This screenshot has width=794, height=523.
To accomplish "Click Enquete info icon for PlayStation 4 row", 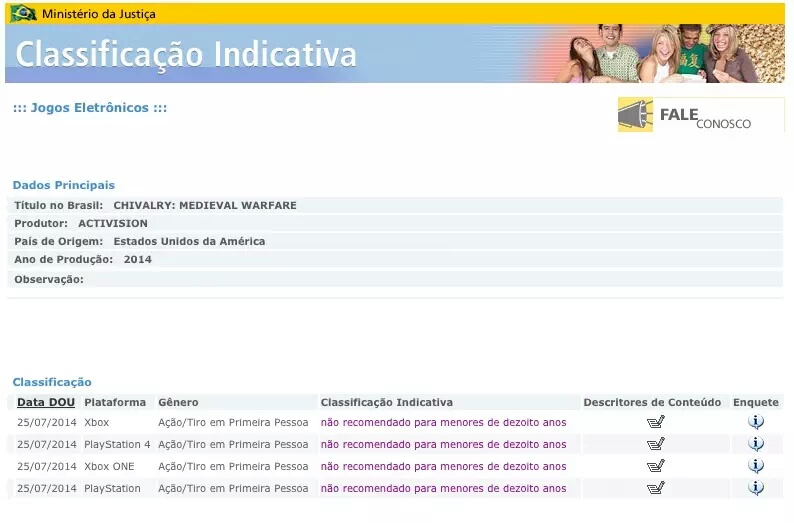I will [756, 444].
